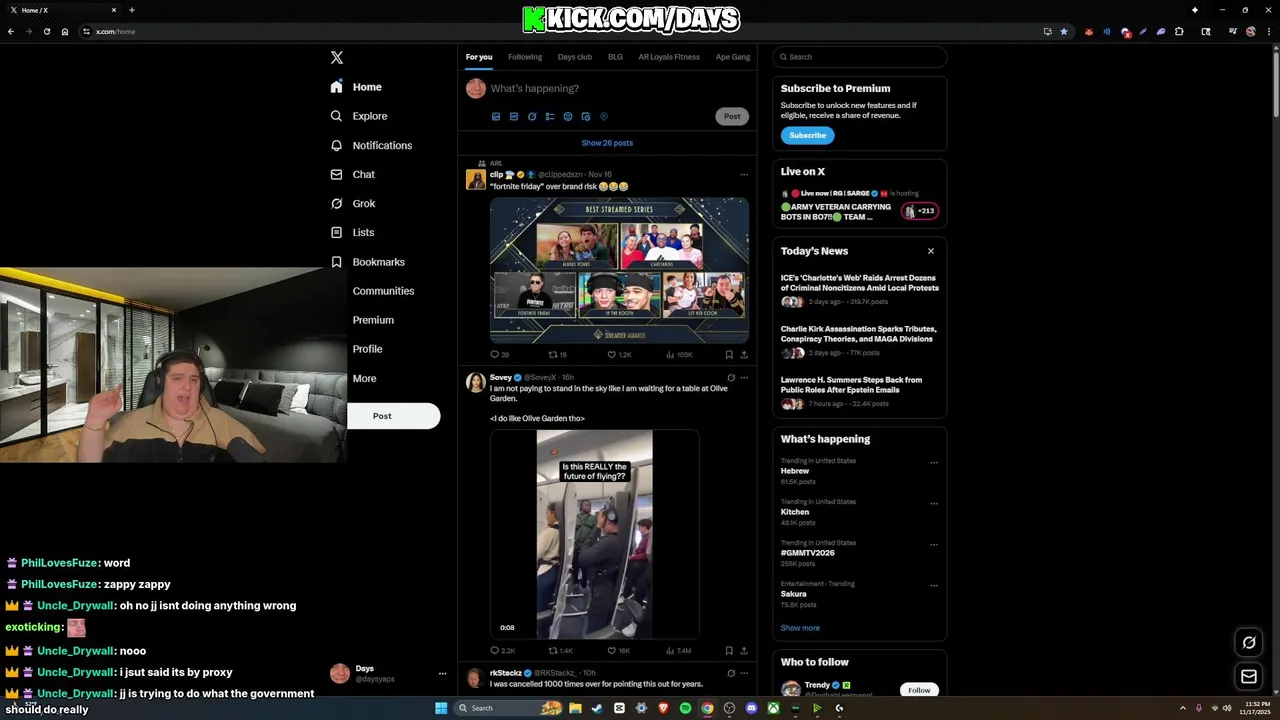Open more options for Kitchen trend
This screenshot has height=720, width=1280.
tap(934, 504)
